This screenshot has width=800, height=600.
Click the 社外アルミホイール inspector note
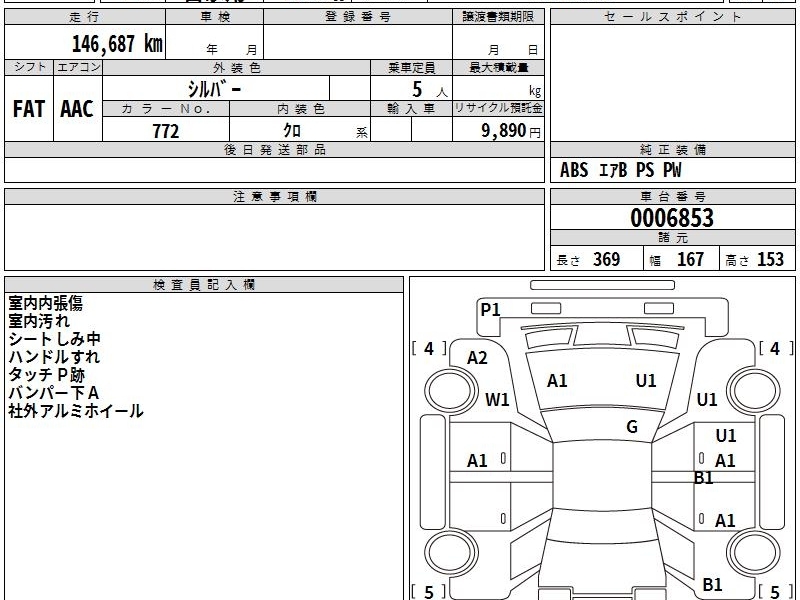click(x=76, y=411)
